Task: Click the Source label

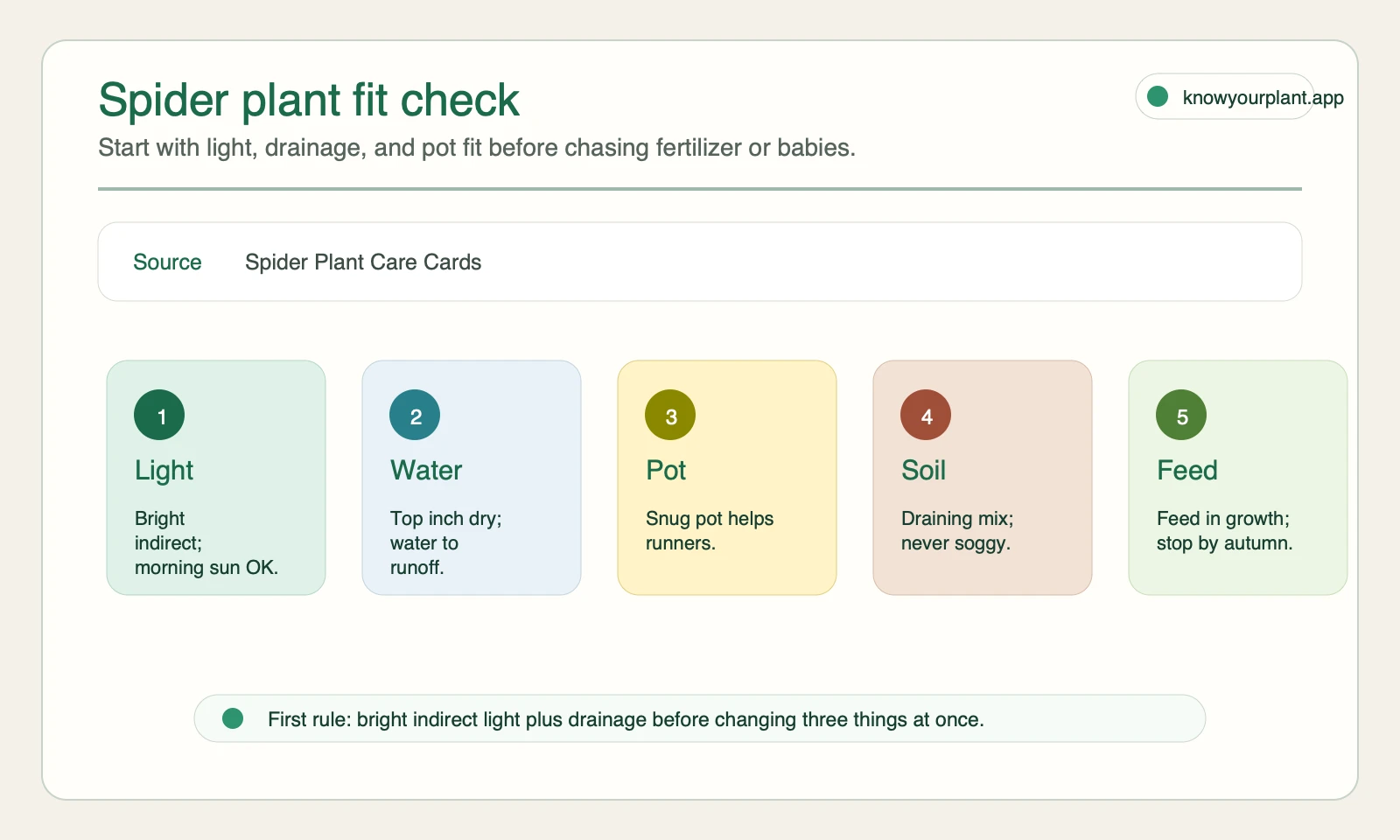Action: pyautogui.click(x=167, y=262)
